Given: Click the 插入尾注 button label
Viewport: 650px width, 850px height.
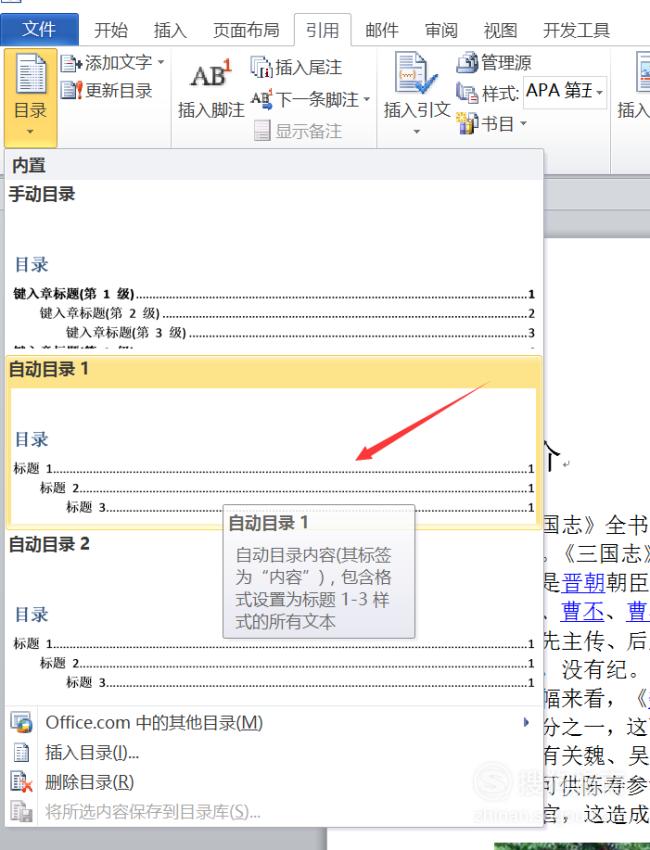Looking at the screenshot, I should click(x=308, y=67).
